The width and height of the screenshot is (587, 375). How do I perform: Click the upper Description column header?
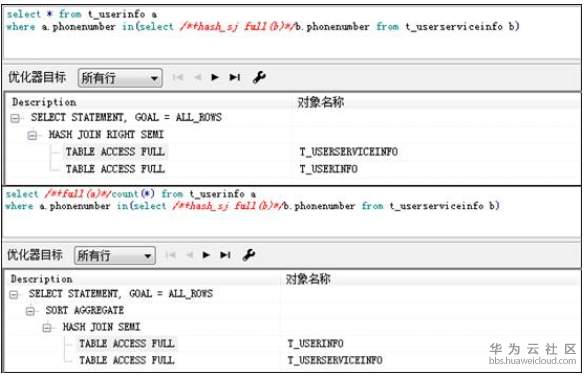tap(44, 102)
